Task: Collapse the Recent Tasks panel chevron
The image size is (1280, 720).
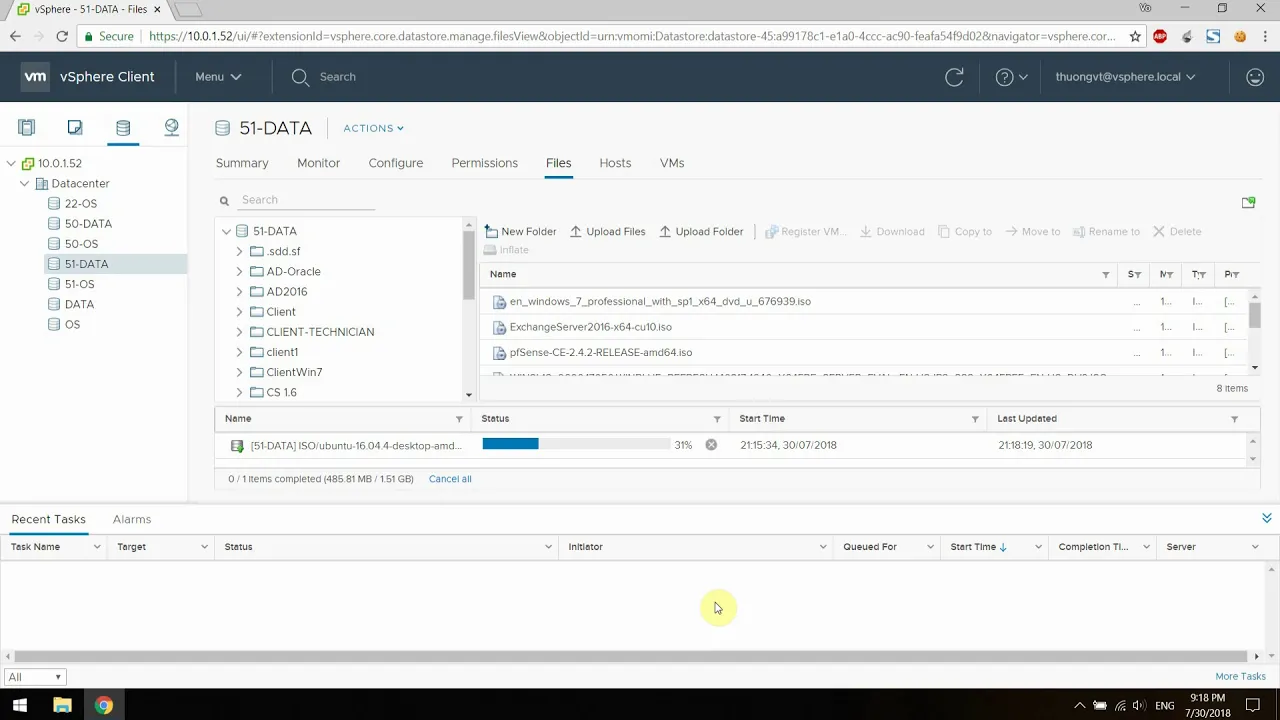Action: [x=1266, y=518]
